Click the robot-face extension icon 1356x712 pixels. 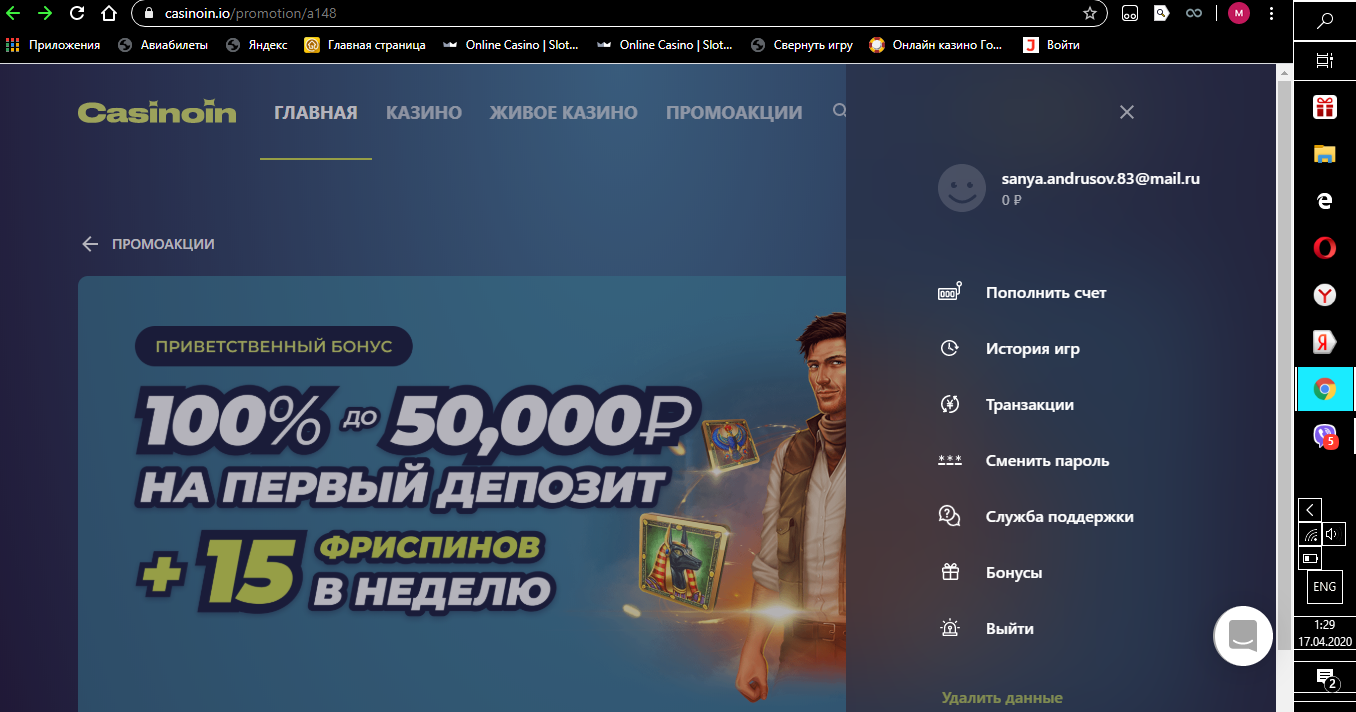pyautogui.click(x=1130, y=14)
